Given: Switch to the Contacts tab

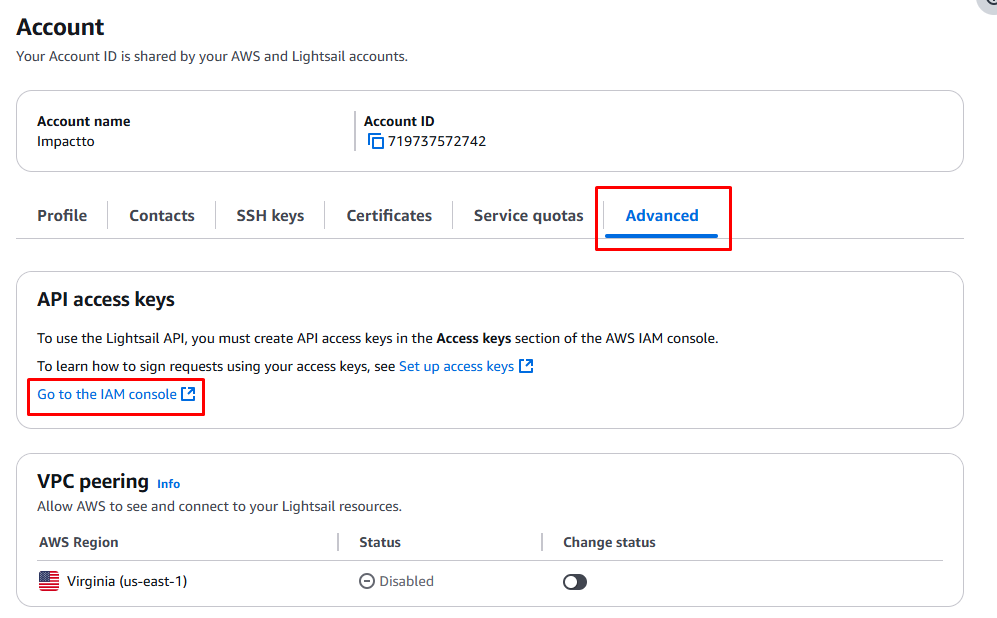Looking at the screenshot, I should coord(162,216).
